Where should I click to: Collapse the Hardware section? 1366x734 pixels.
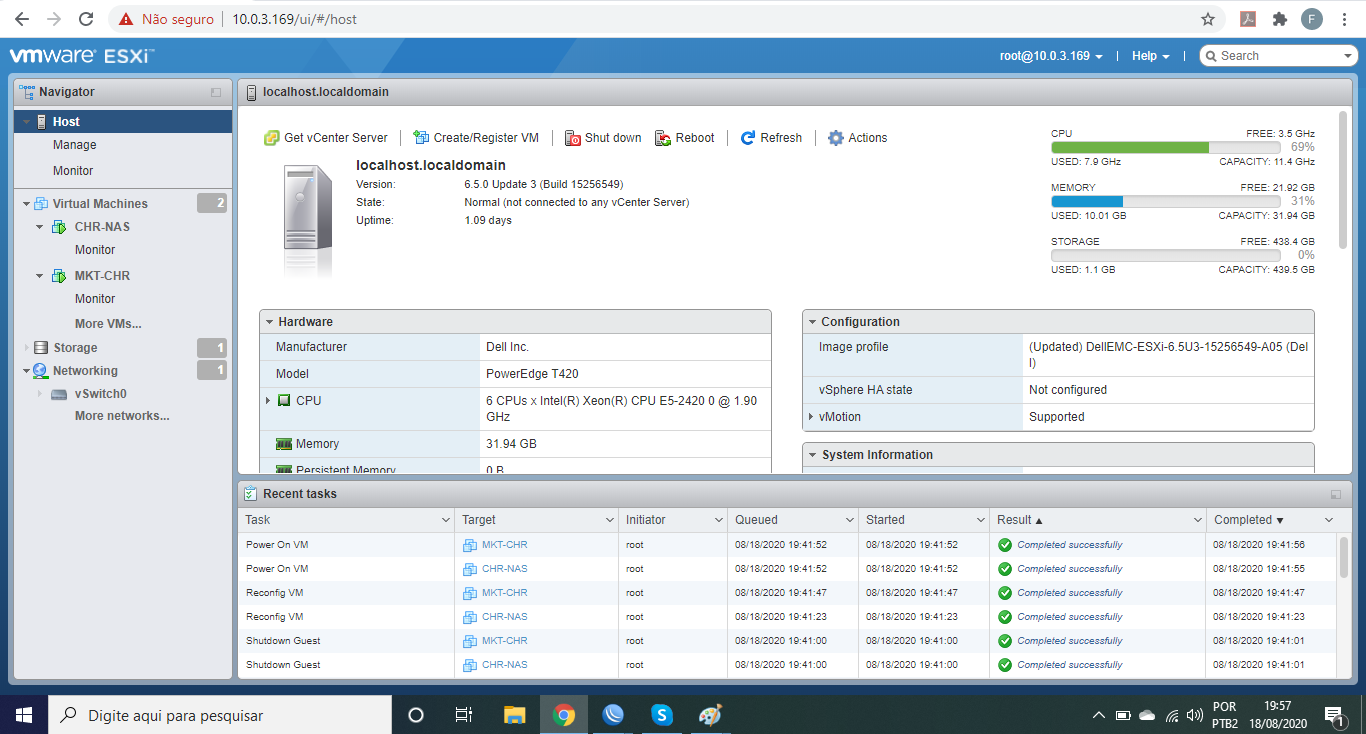(x=269, y=322)
